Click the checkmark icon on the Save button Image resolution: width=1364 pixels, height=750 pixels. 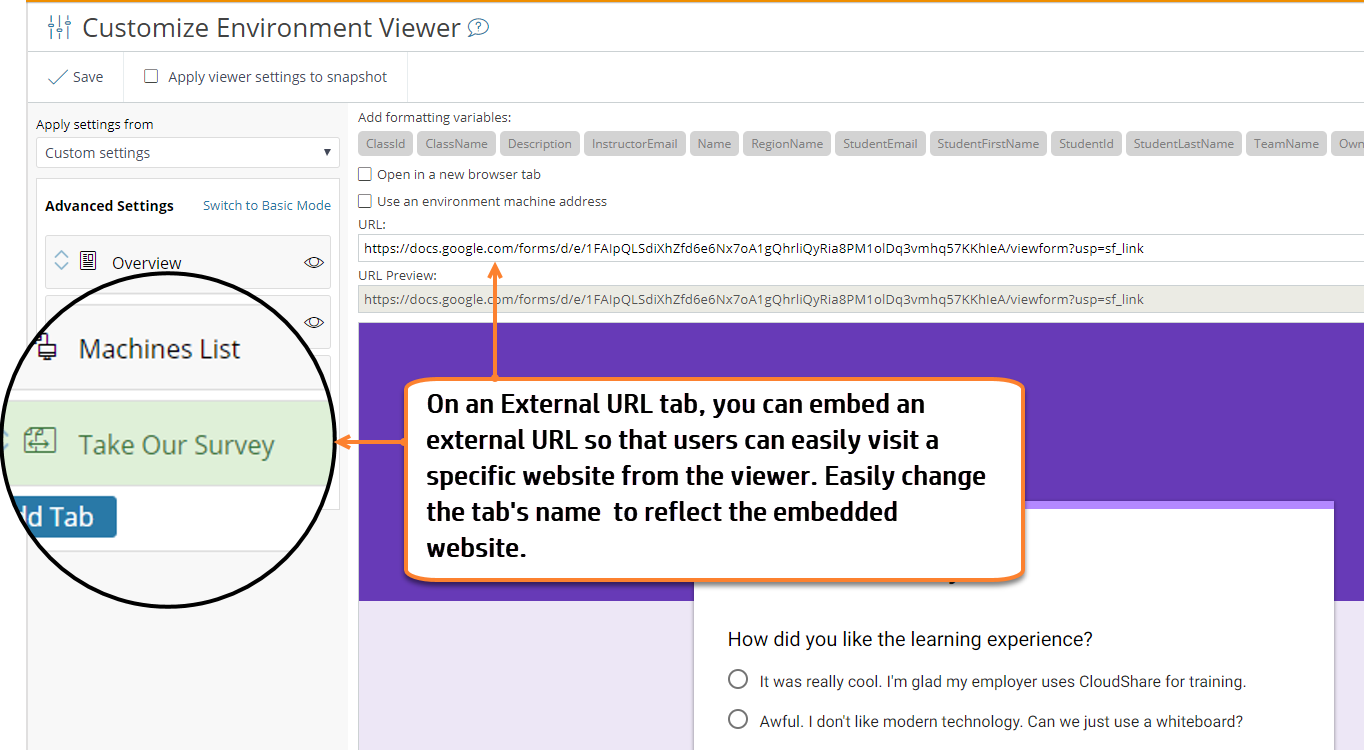tap(57, 76)
